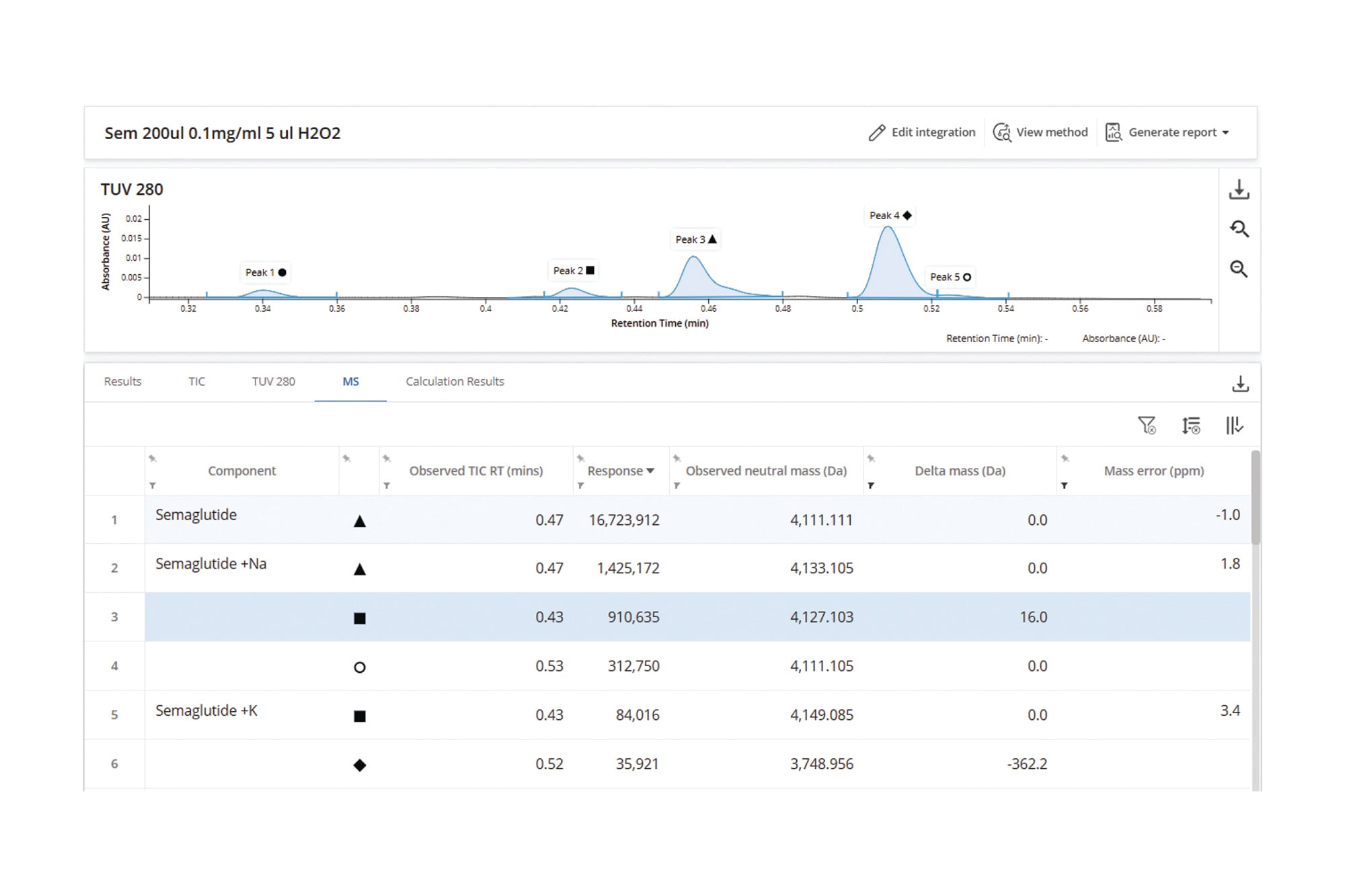This screenshot has height=896, width=1345.
Task: Download the MS results table
Action: point(1240,384)
